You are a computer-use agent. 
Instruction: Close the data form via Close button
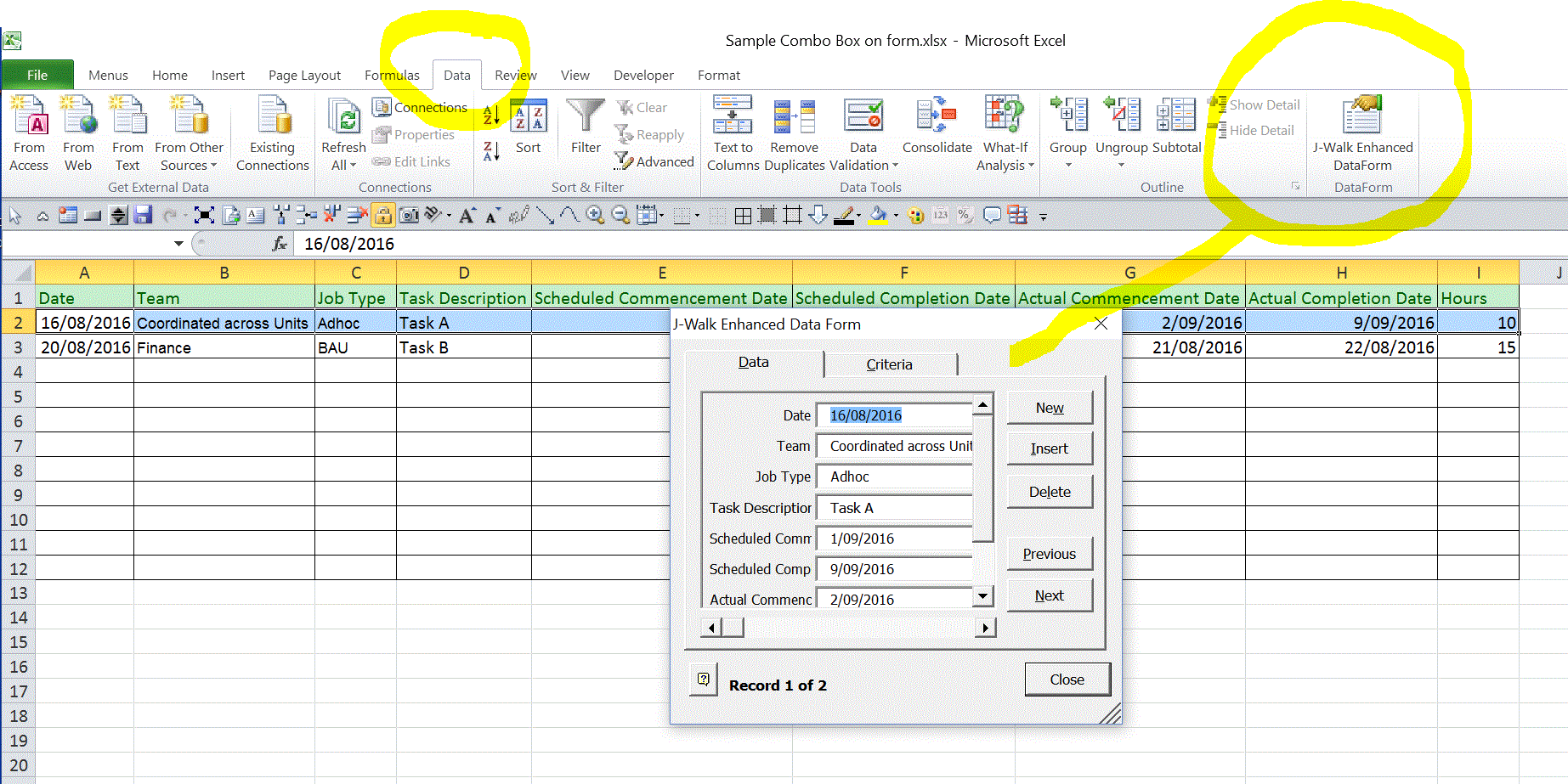1067,680
